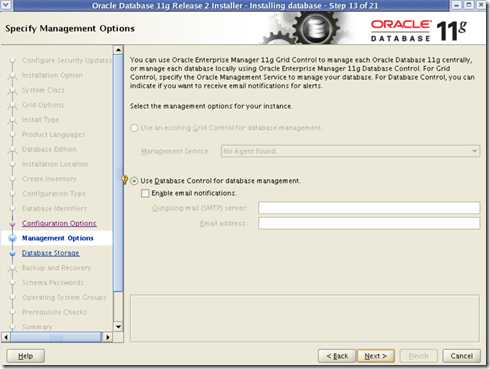Click right arrow of horizontal steps scrollbar

tap(107, 337)
